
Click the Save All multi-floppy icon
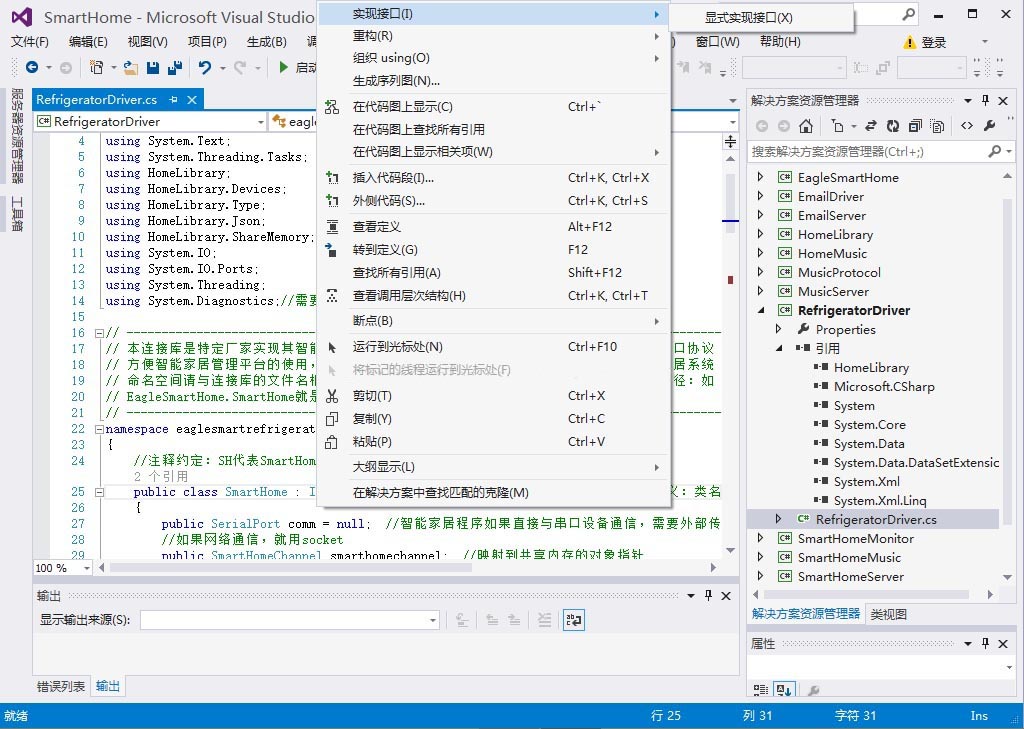pyautogui.click(x=174, y=67)
